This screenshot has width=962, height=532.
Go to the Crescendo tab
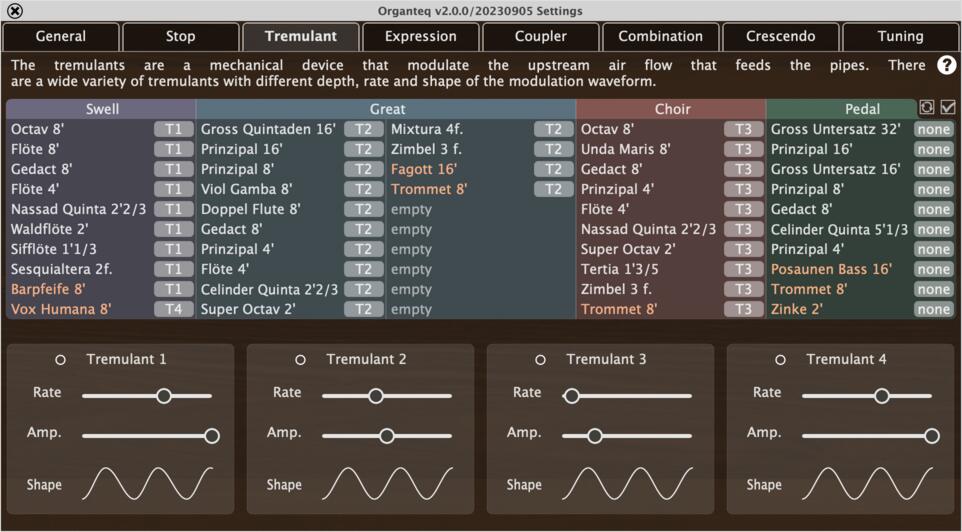pyautogui.click(x=781, y=36)
